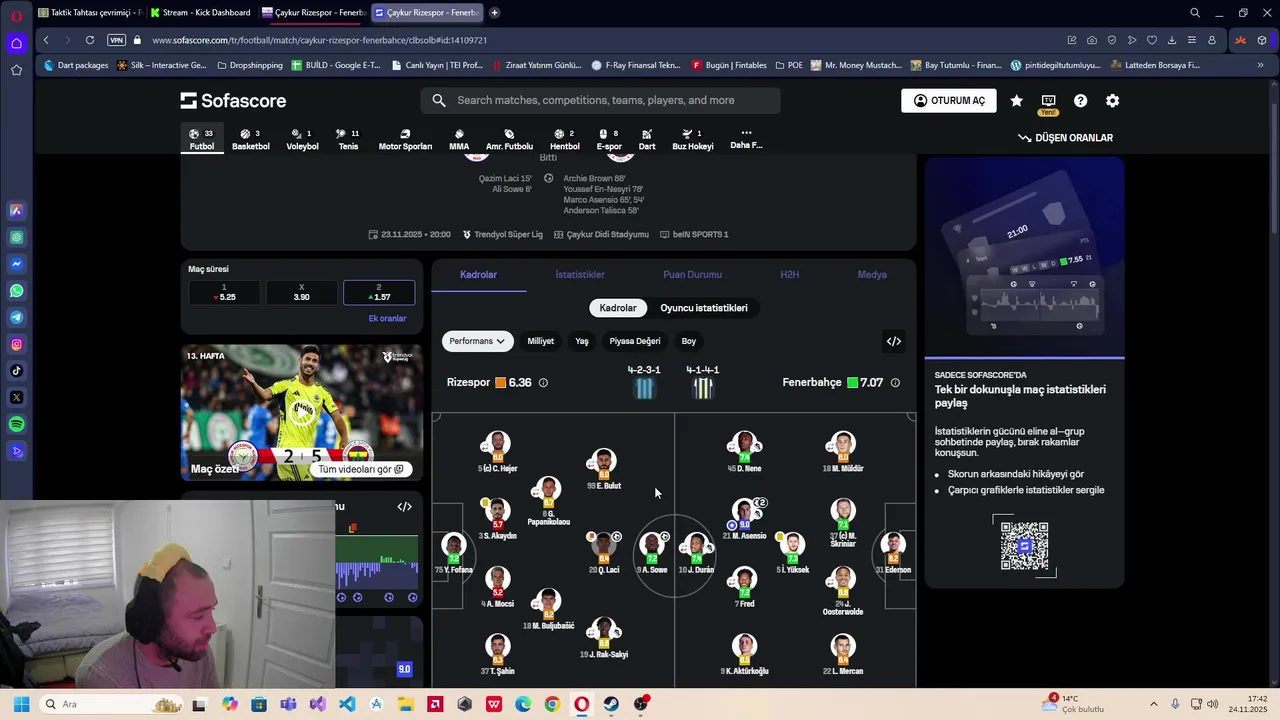Select Basketbol sport icon
This screenshot has height=720, width=1280.
click(x=251, y=140)
